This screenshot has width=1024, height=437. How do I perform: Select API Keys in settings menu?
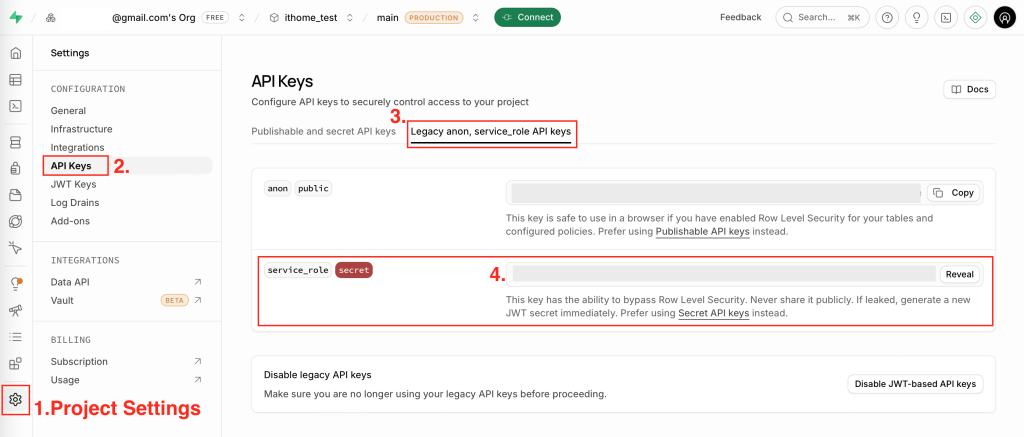pos(71,166)
